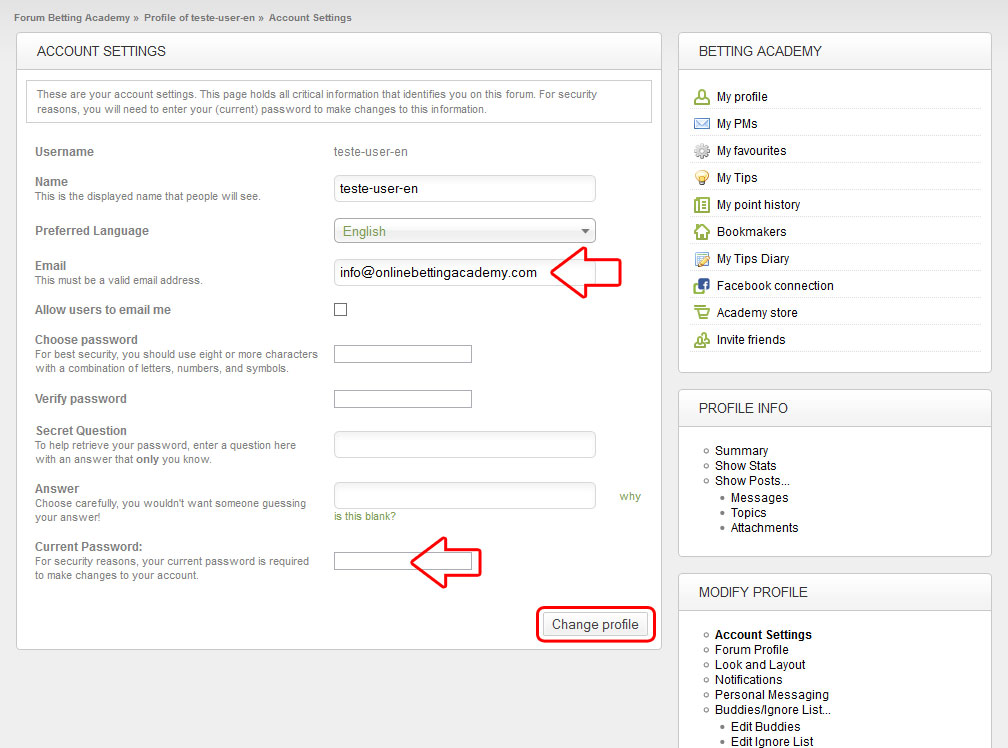Click the Invite friends icon
1008x748 pixels.
click(702, 340)
